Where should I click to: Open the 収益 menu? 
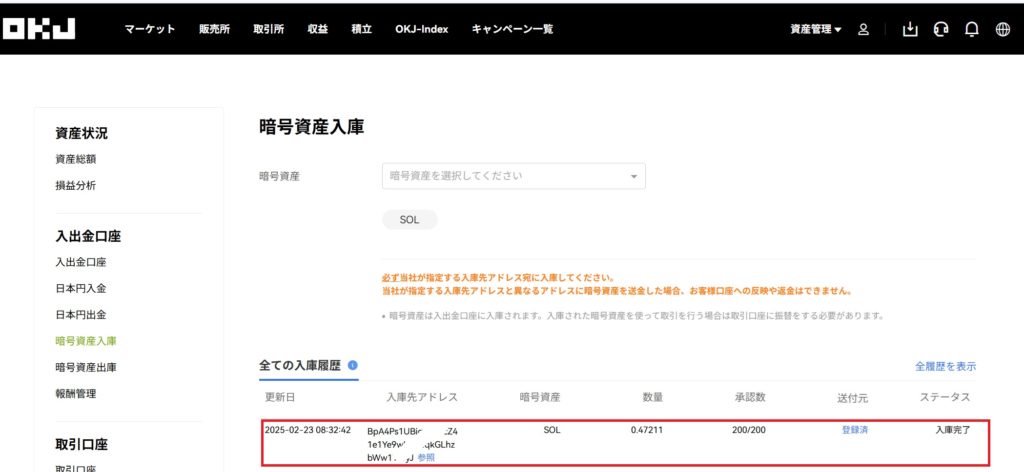[317, 29]
